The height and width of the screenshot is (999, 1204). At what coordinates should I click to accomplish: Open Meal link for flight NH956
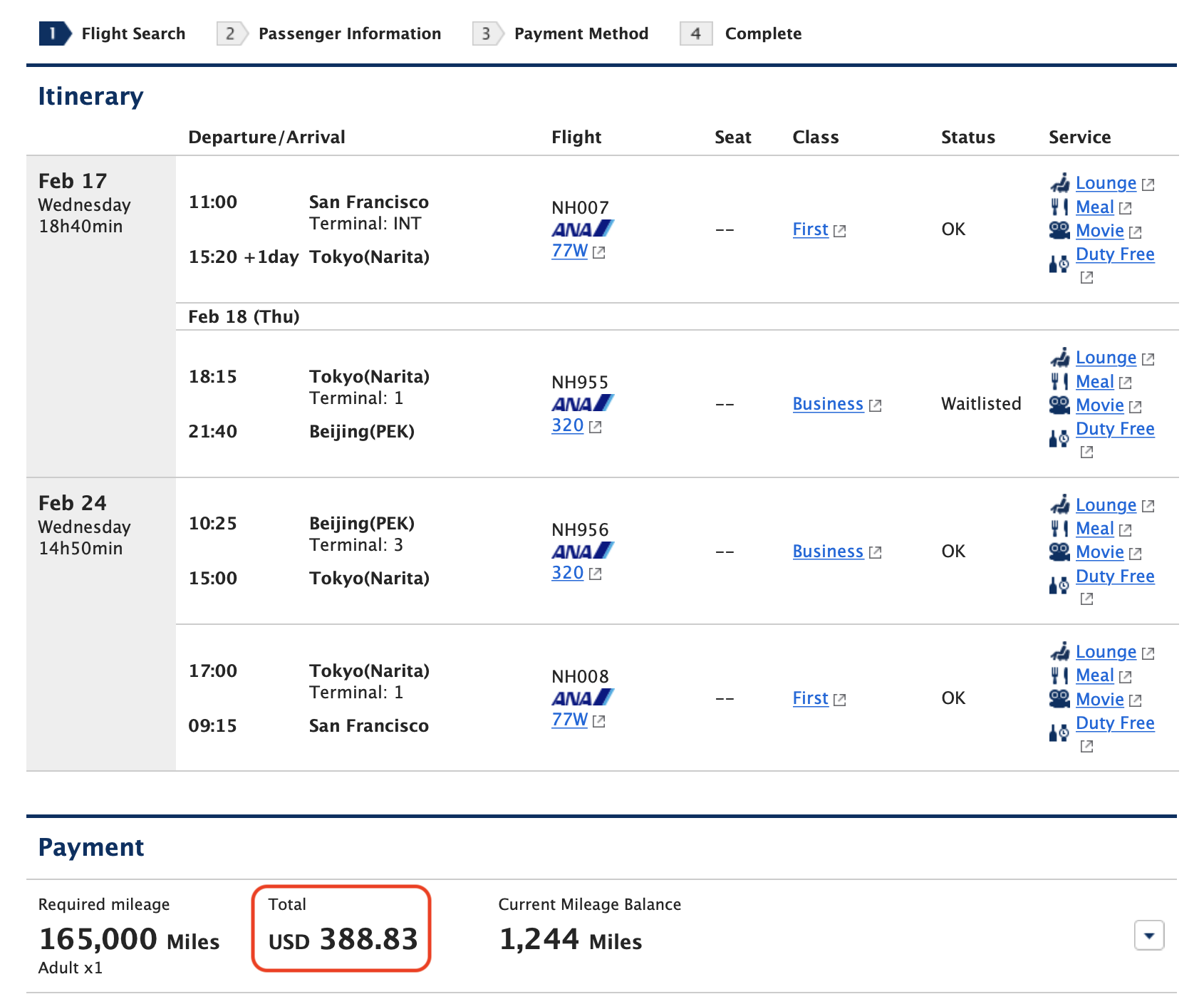[x=1094, y=529]
